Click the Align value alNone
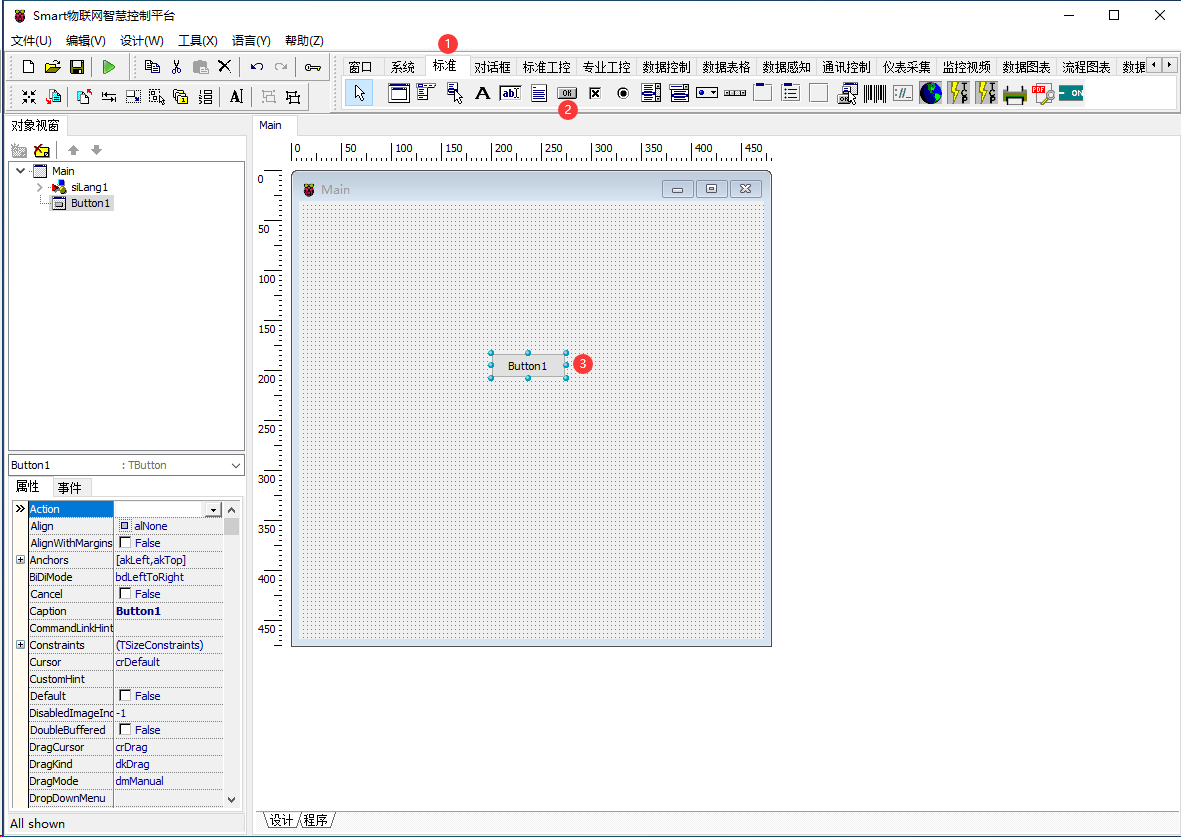1181x837 pixels. click(151, 526)
